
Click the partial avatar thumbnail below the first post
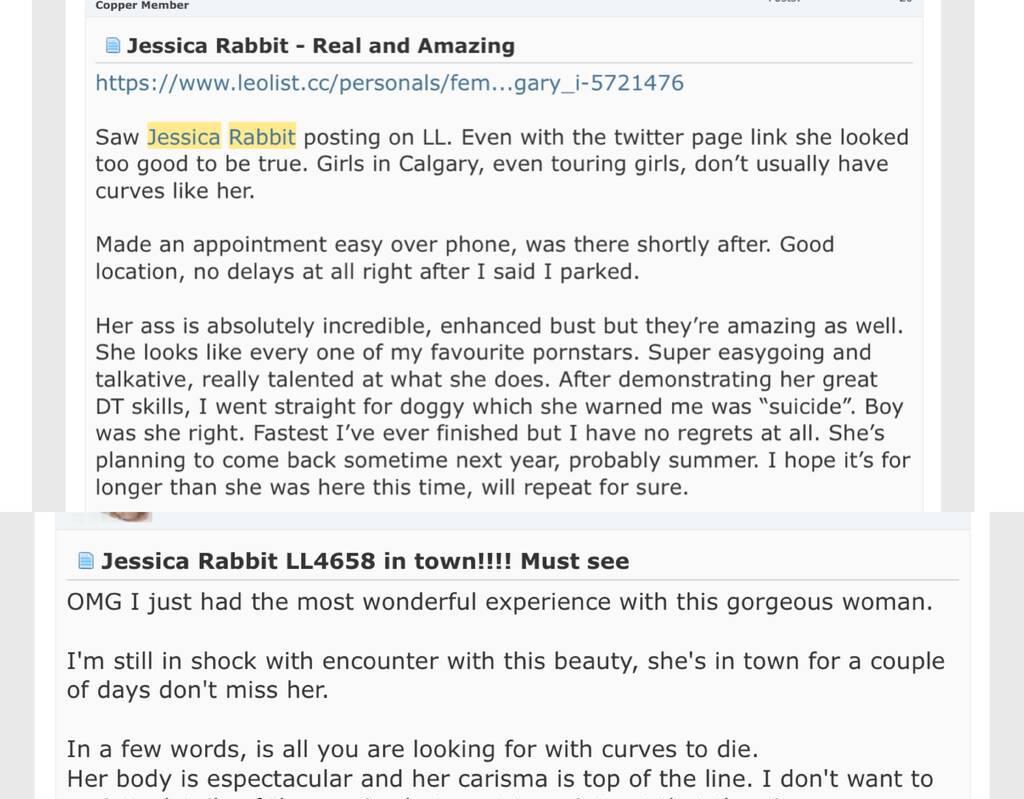pyautogui.click(x=126, y=517)
